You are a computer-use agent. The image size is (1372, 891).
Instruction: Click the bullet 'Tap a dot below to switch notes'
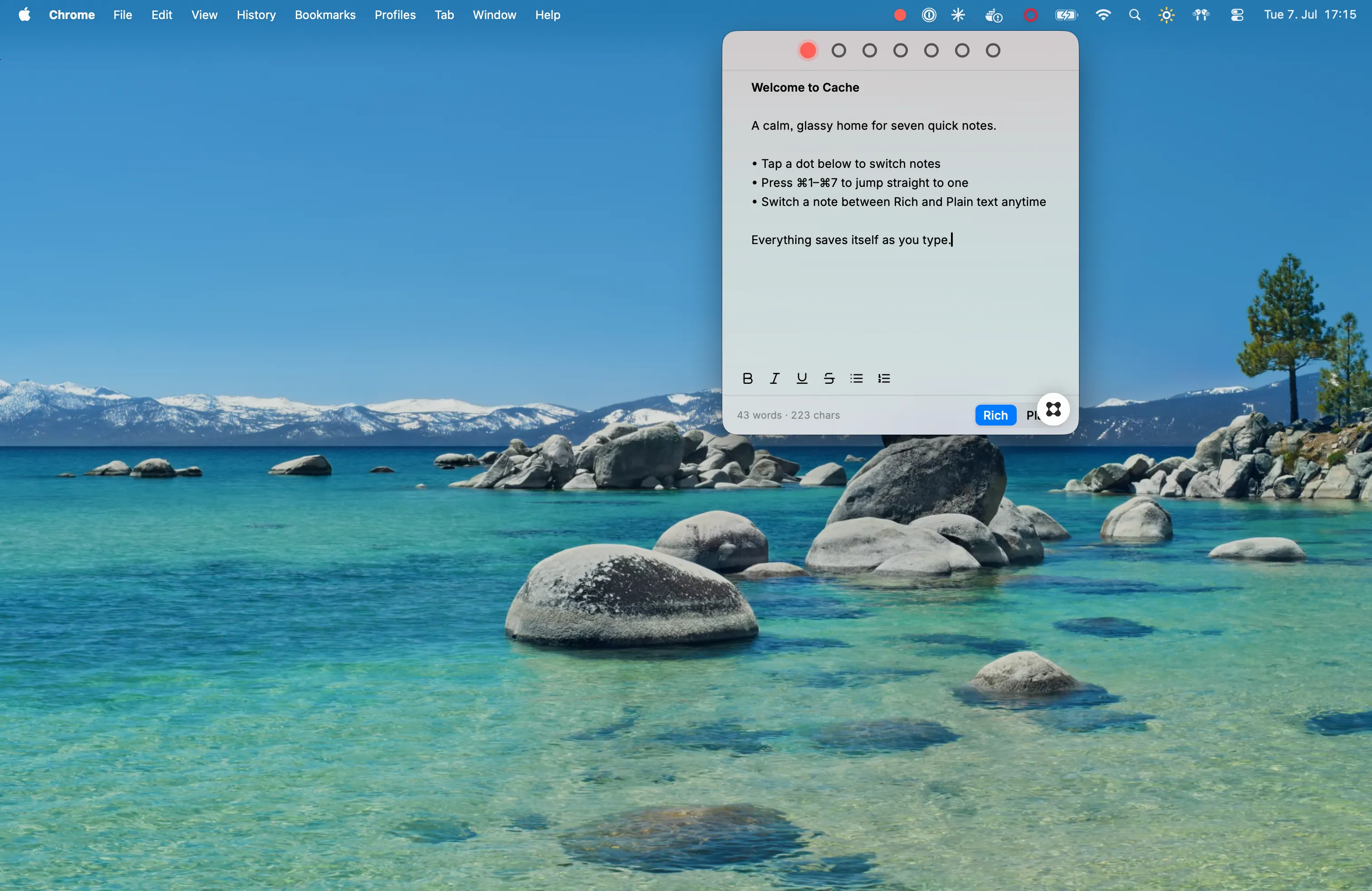(x=846, y=164)
